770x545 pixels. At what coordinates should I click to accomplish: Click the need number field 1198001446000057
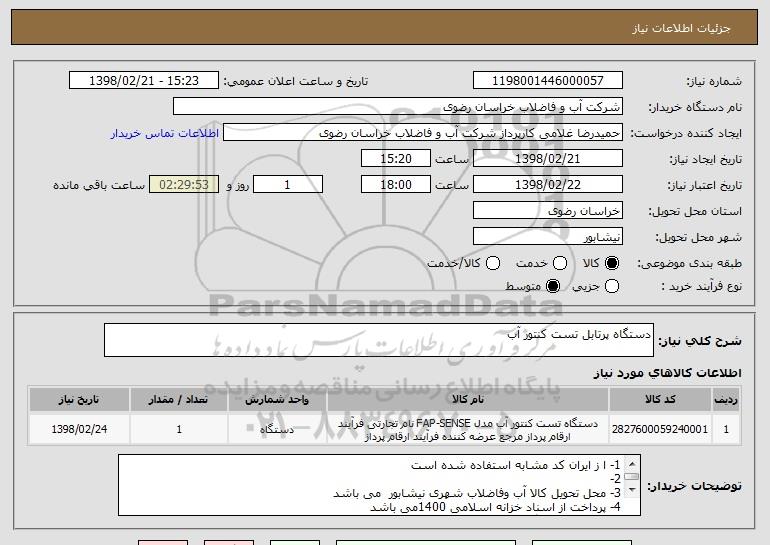548,81
